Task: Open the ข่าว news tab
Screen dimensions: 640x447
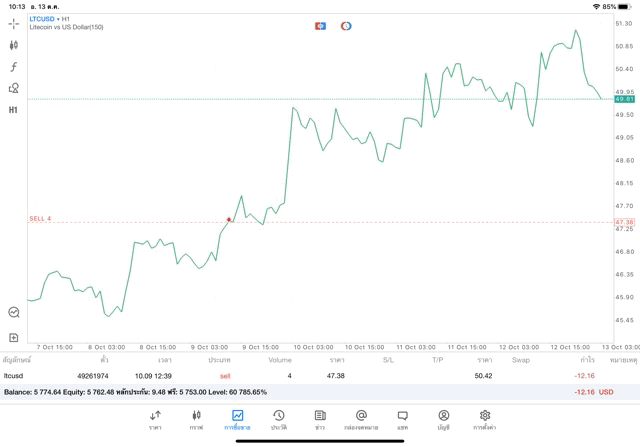Action: 319,419
